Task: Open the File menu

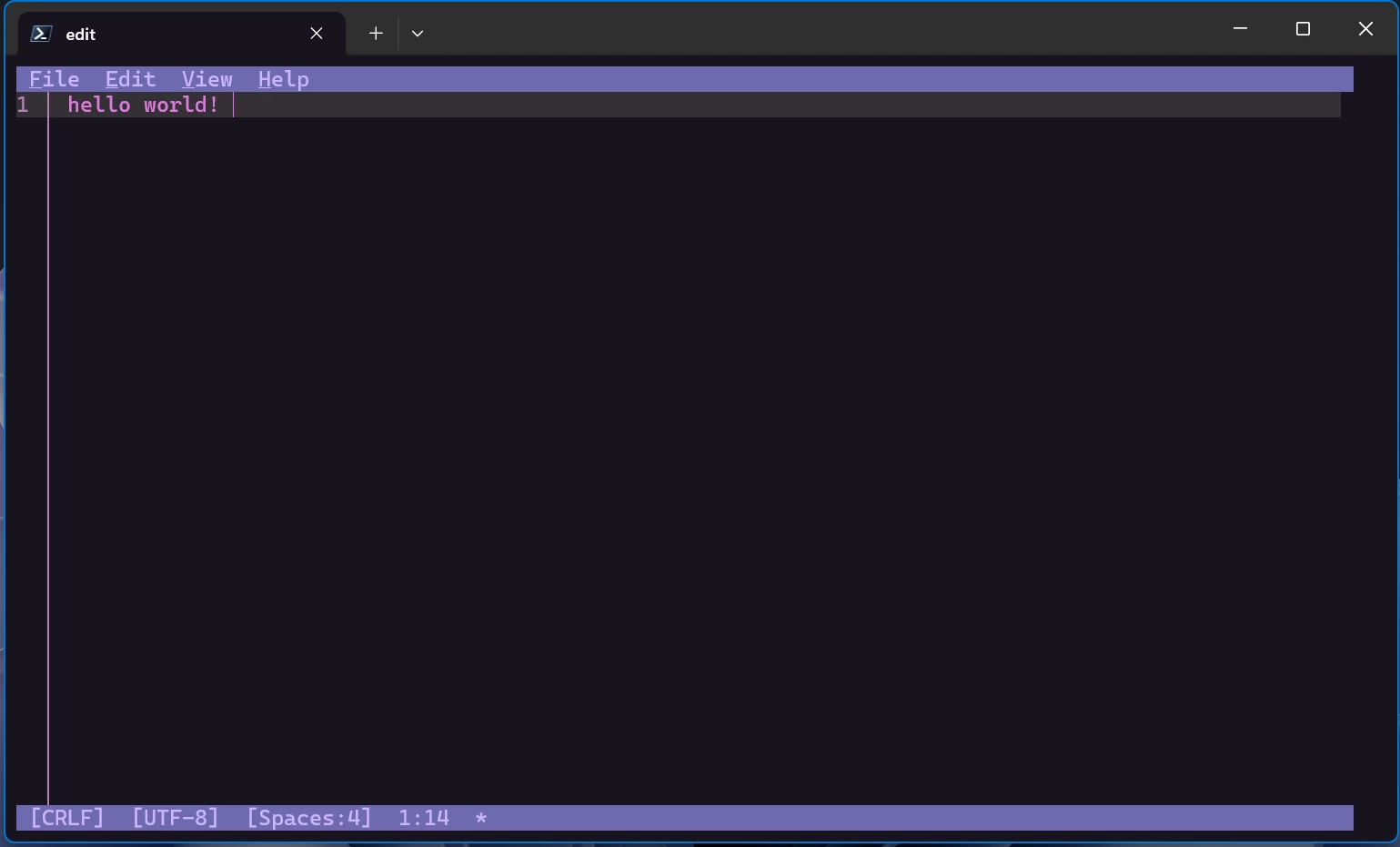Action: tap(53, 79)
